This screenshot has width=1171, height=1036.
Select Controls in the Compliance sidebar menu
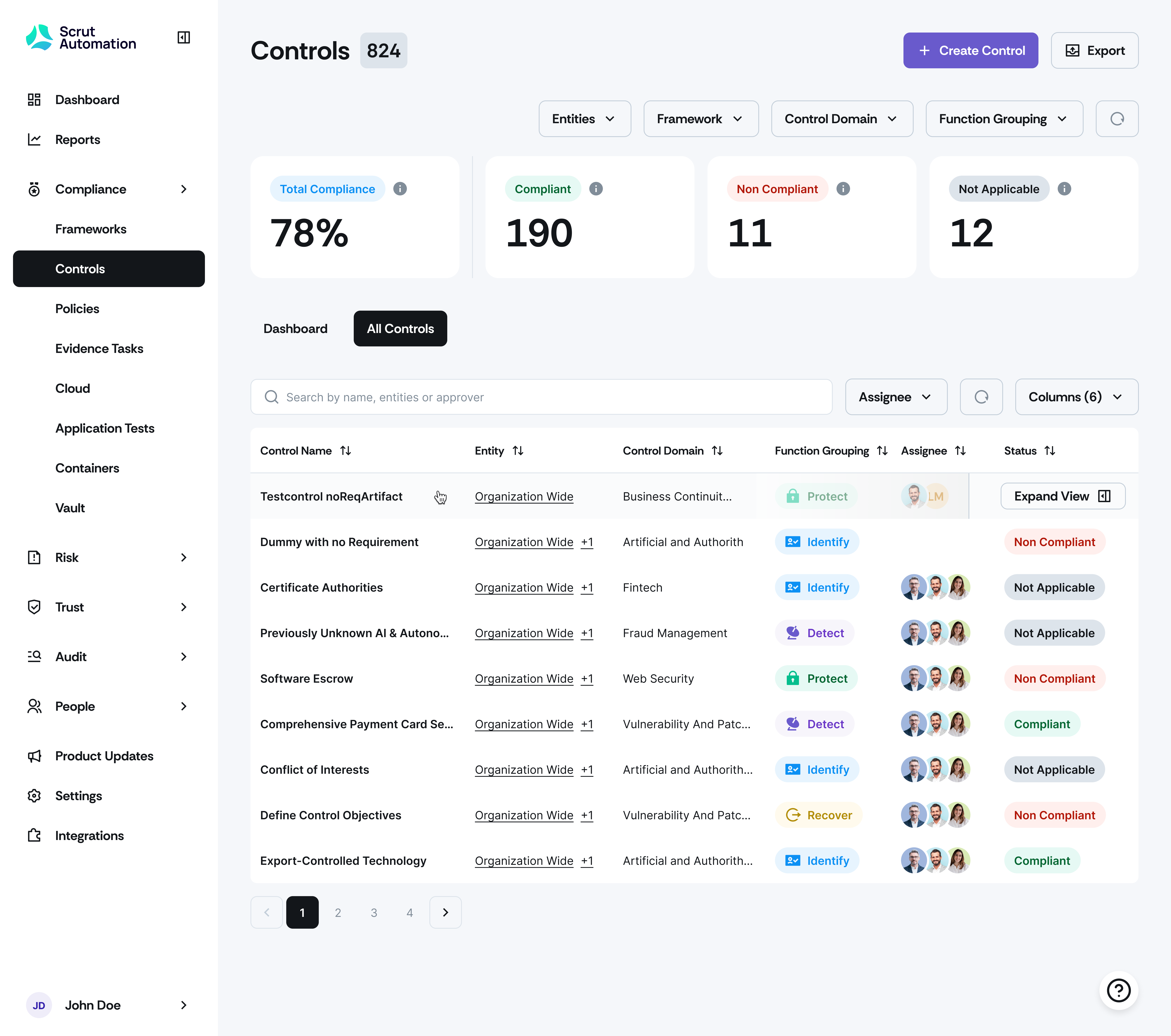80,269
